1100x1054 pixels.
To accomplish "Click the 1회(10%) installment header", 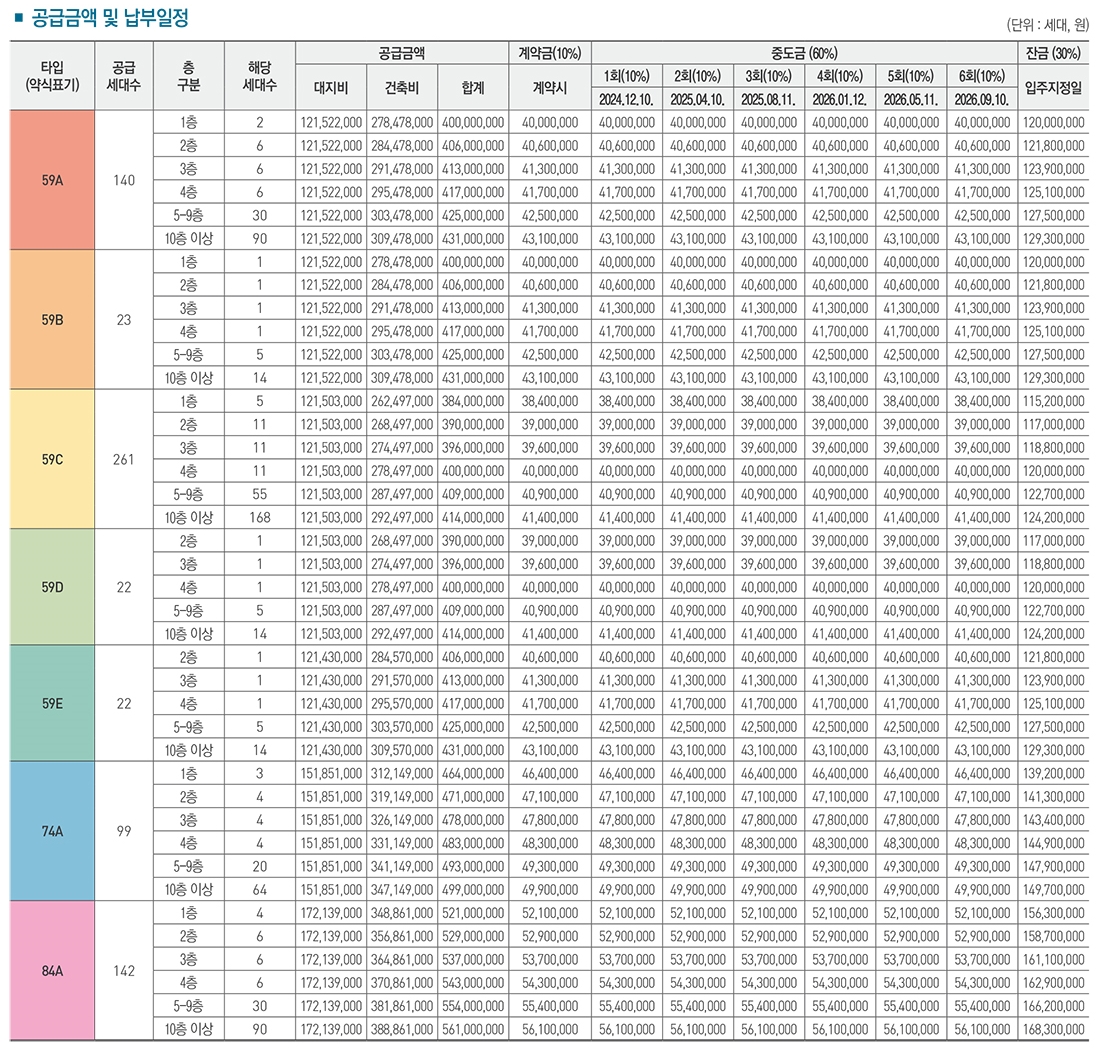I will (x=627, y=76).
